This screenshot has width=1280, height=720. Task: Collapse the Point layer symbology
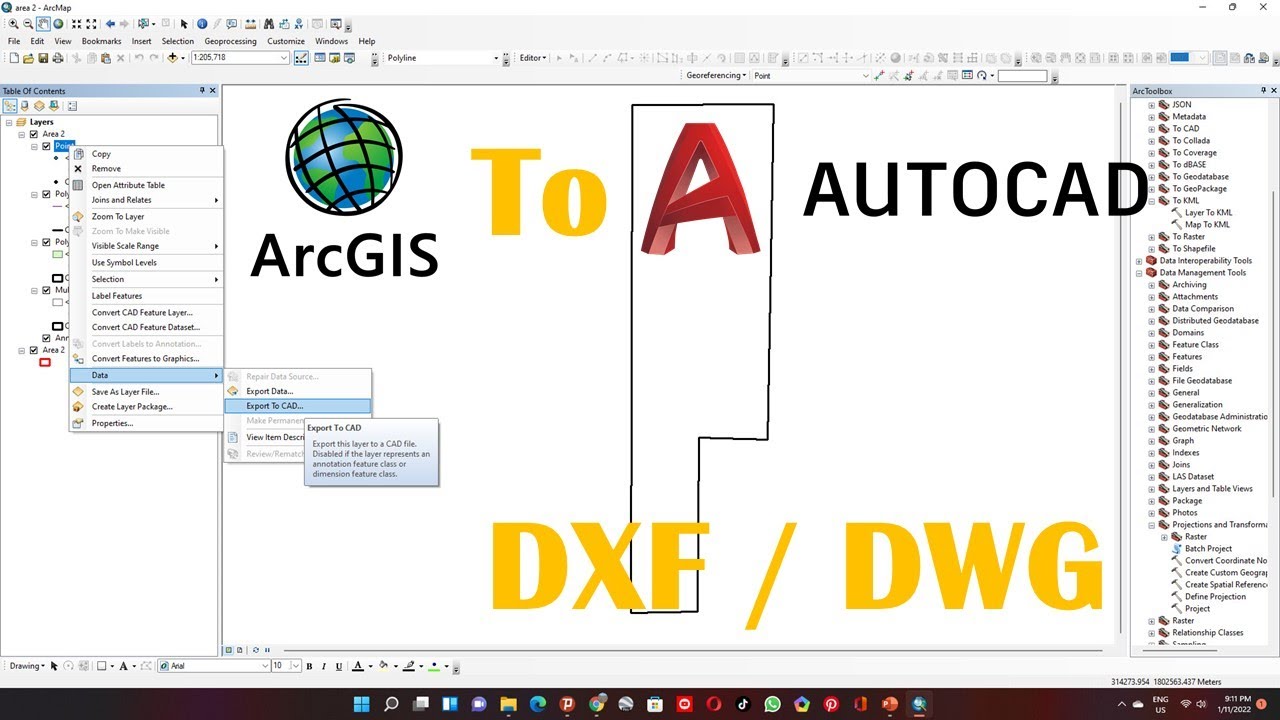34,146
